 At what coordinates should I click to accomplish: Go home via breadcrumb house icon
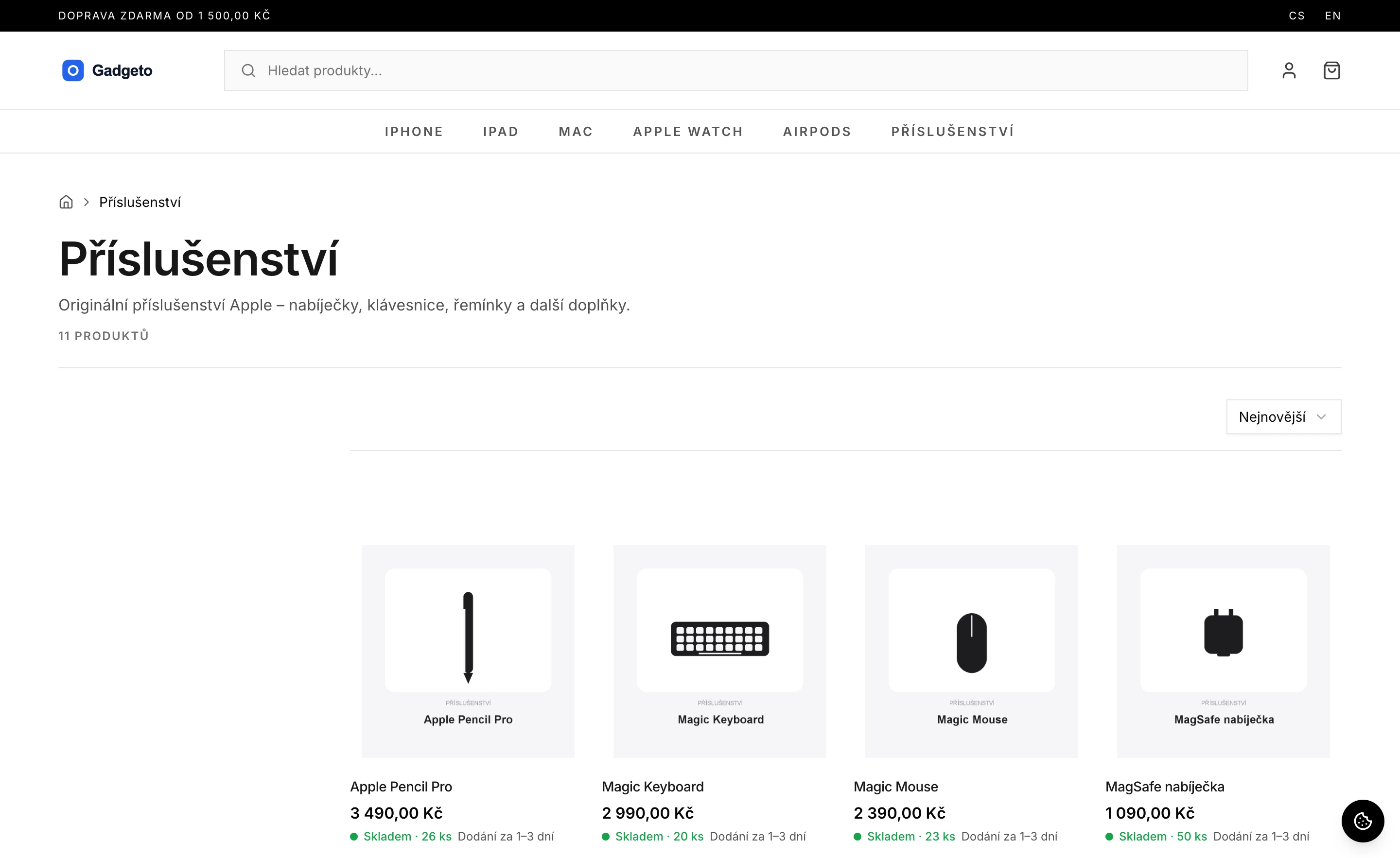click(x=66, y=202)
